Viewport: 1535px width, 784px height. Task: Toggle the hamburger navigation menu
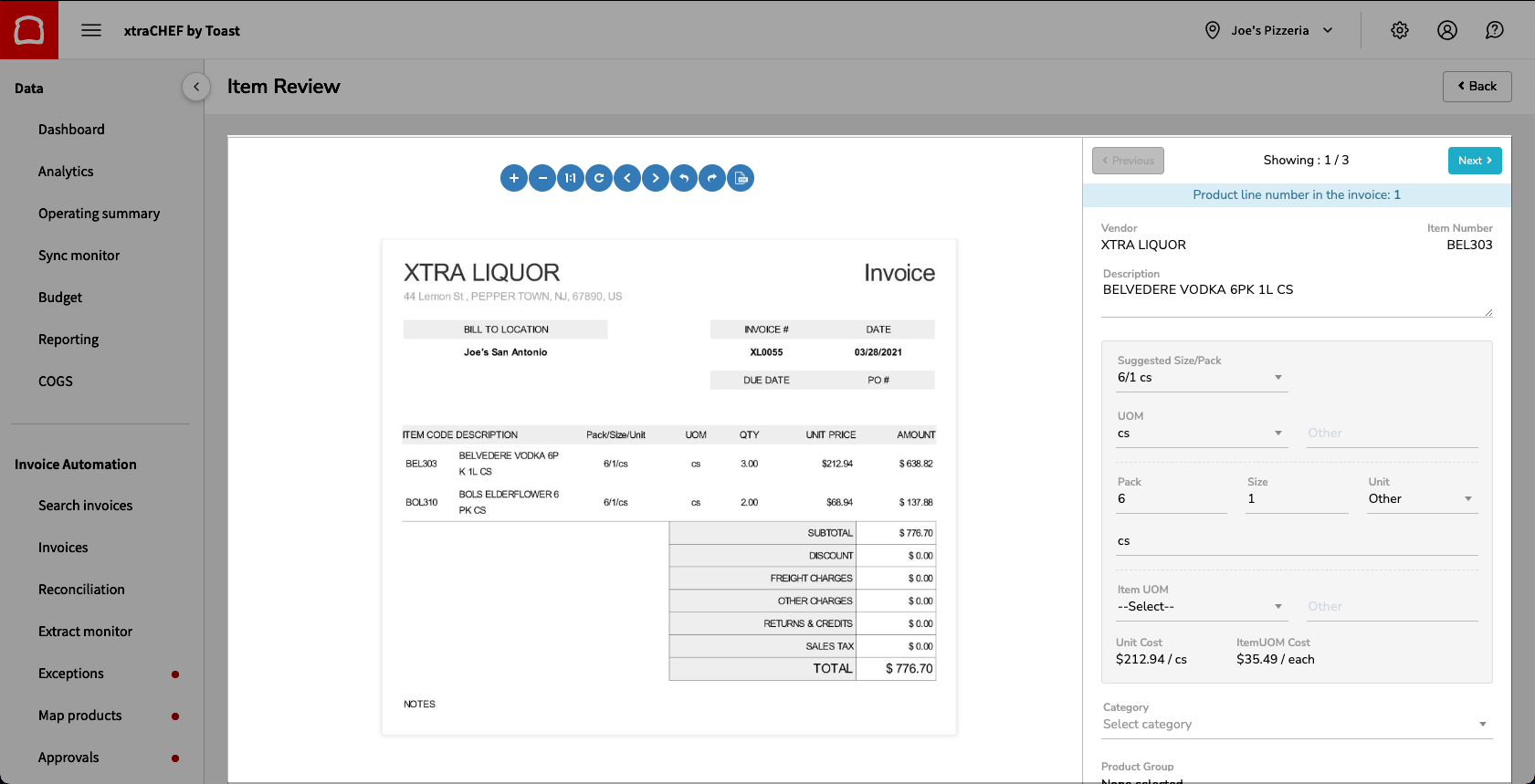(x=91, y=30)
